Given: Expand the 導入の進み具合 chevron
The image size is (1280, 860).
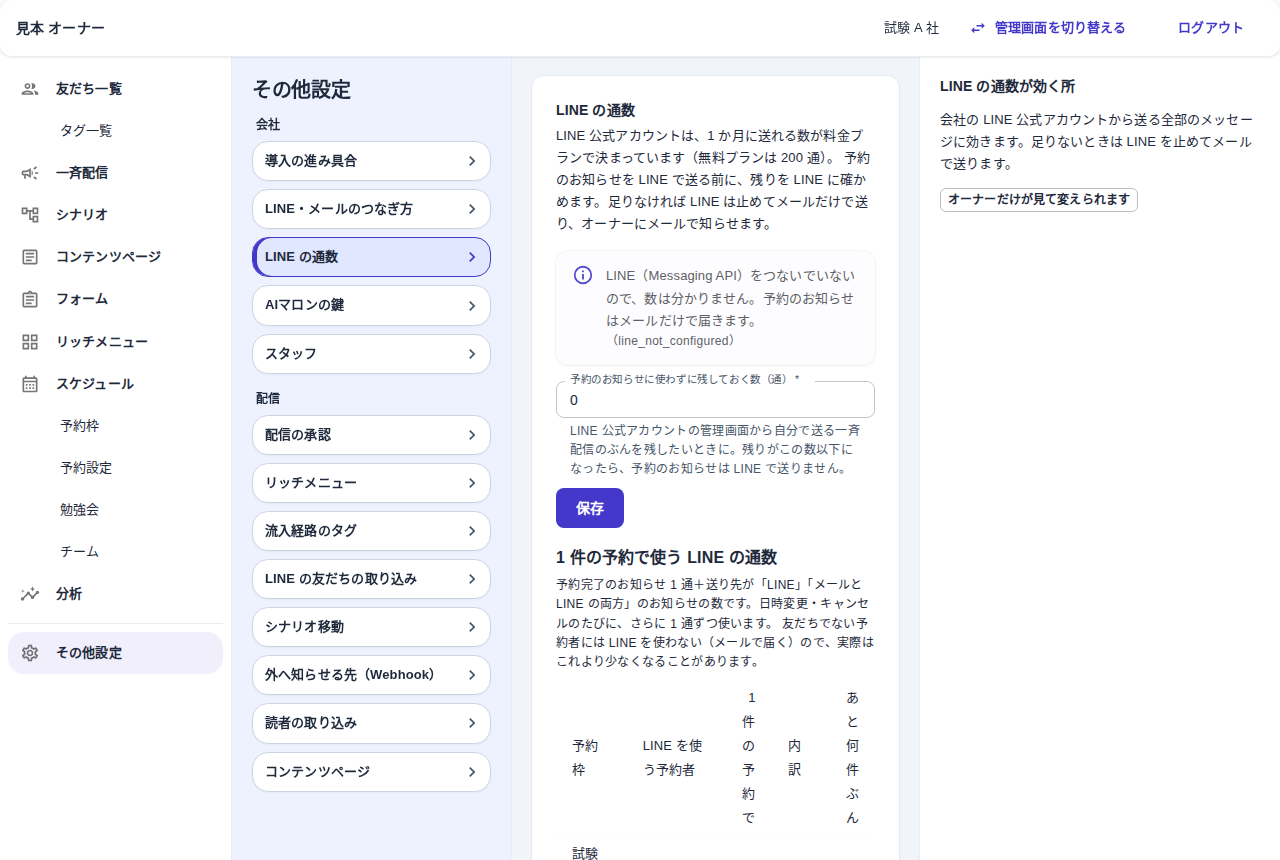Looking at the screenshot, I should [x=472, y=161].
